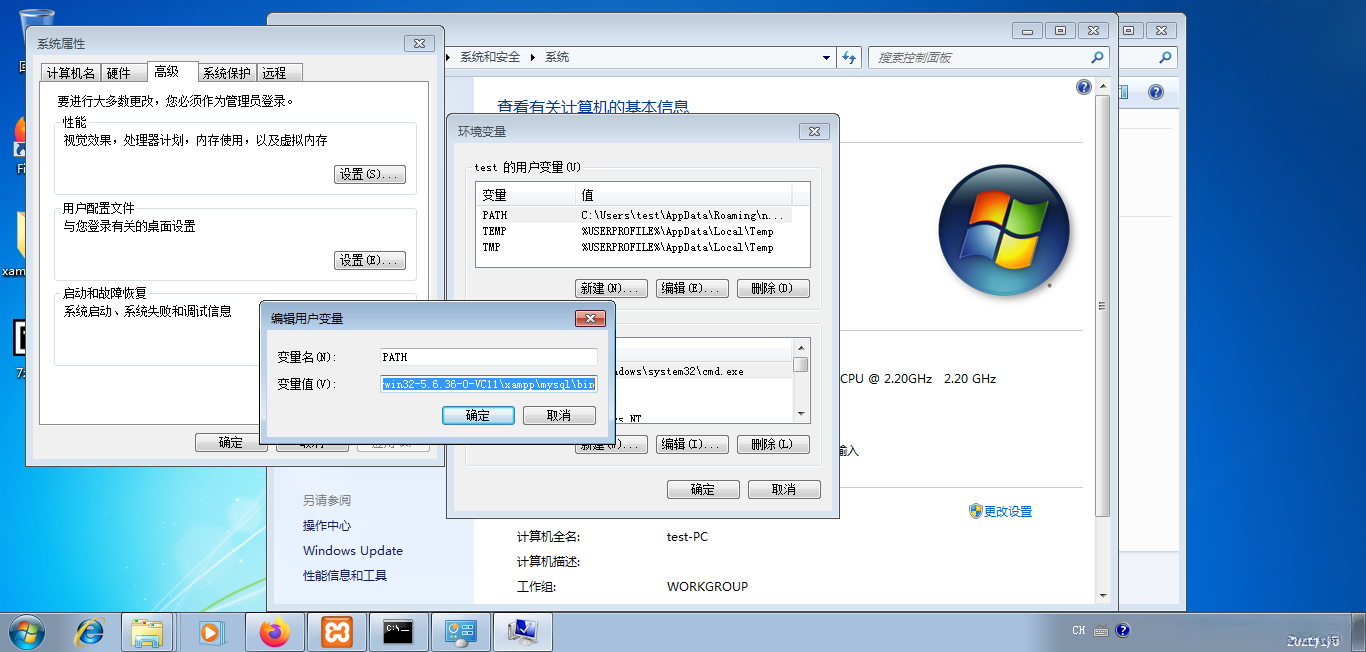Click the CH language indicator in tray
1366x652 pixels.
coord(1078,631)
